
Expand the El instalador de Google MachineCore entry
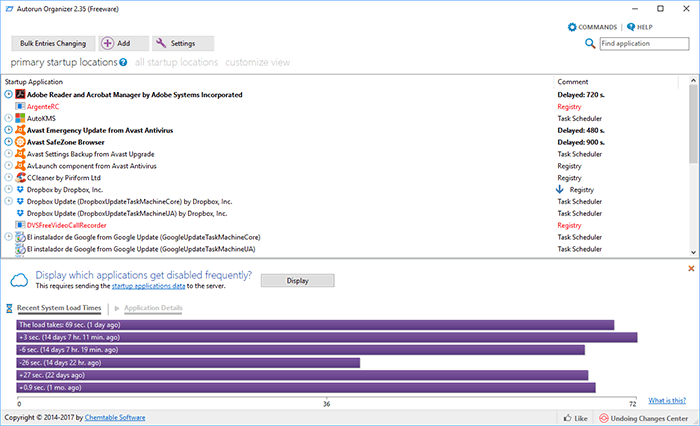point(8,237)
